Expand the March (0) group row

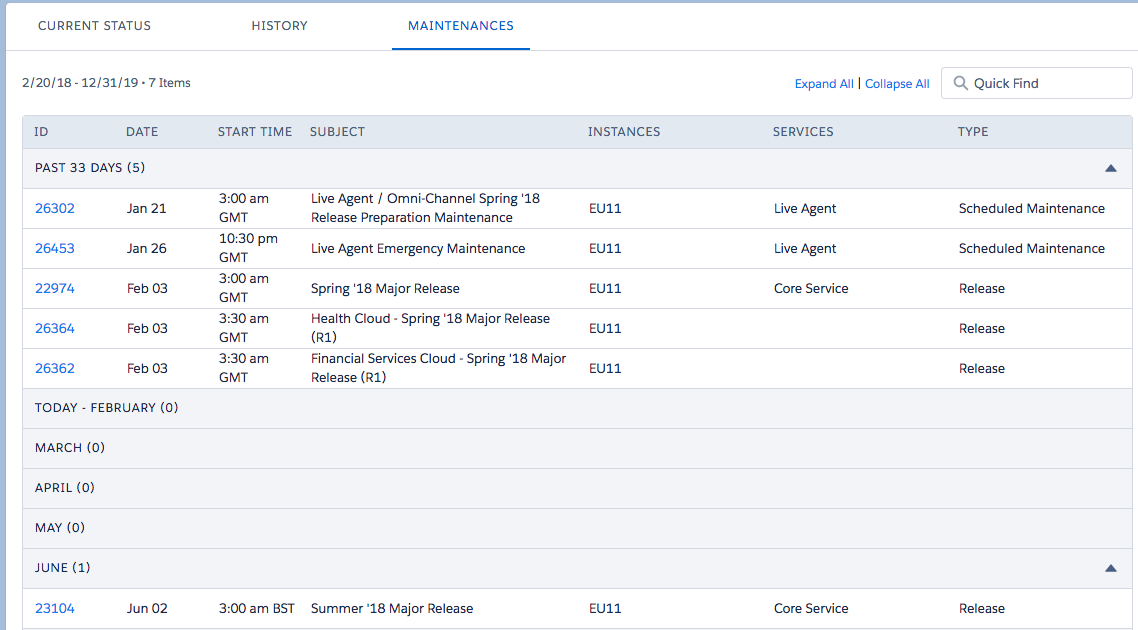coord(577,448)
